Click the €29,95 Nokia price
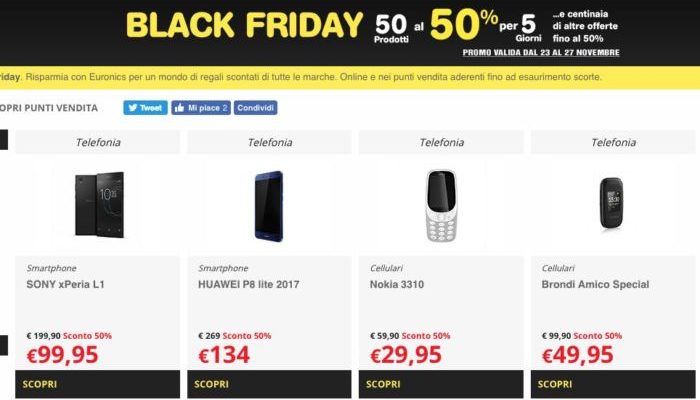The height and width of the screenshot is (400, 700). tap(406, 355)
